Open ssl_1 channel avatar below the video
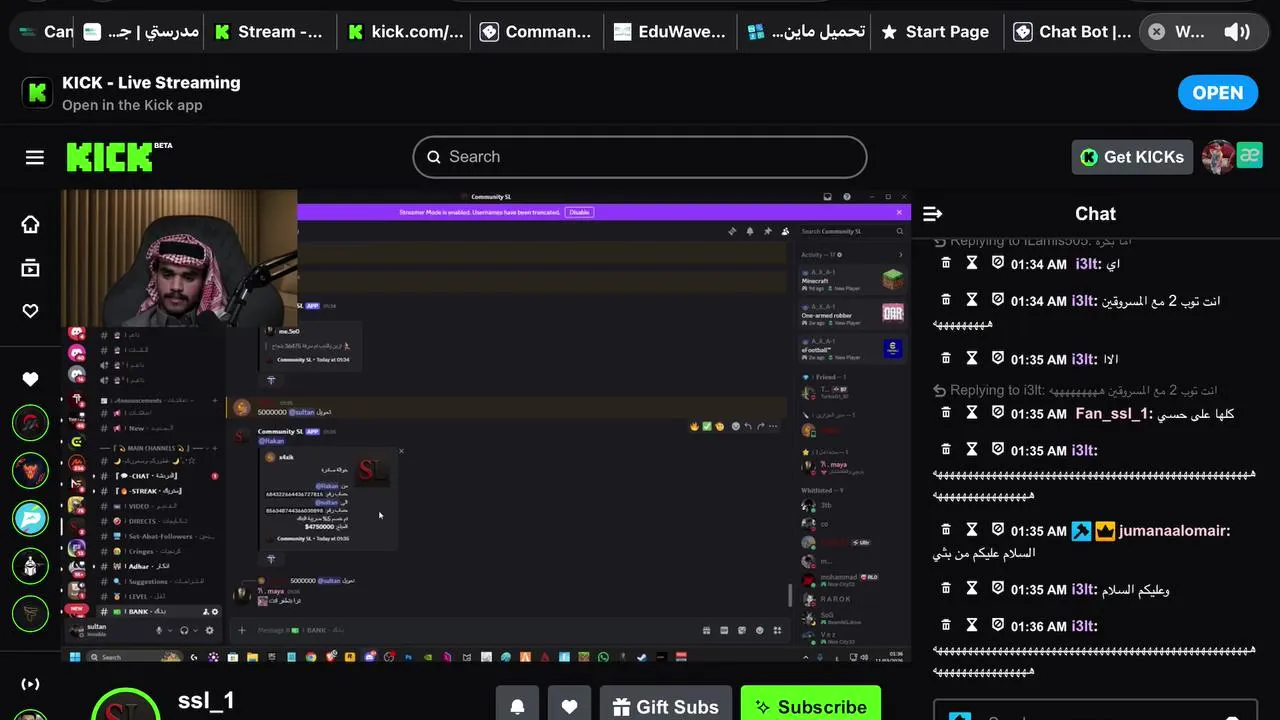This screenshot has height=720, width=1280. (x=126, y=703)
